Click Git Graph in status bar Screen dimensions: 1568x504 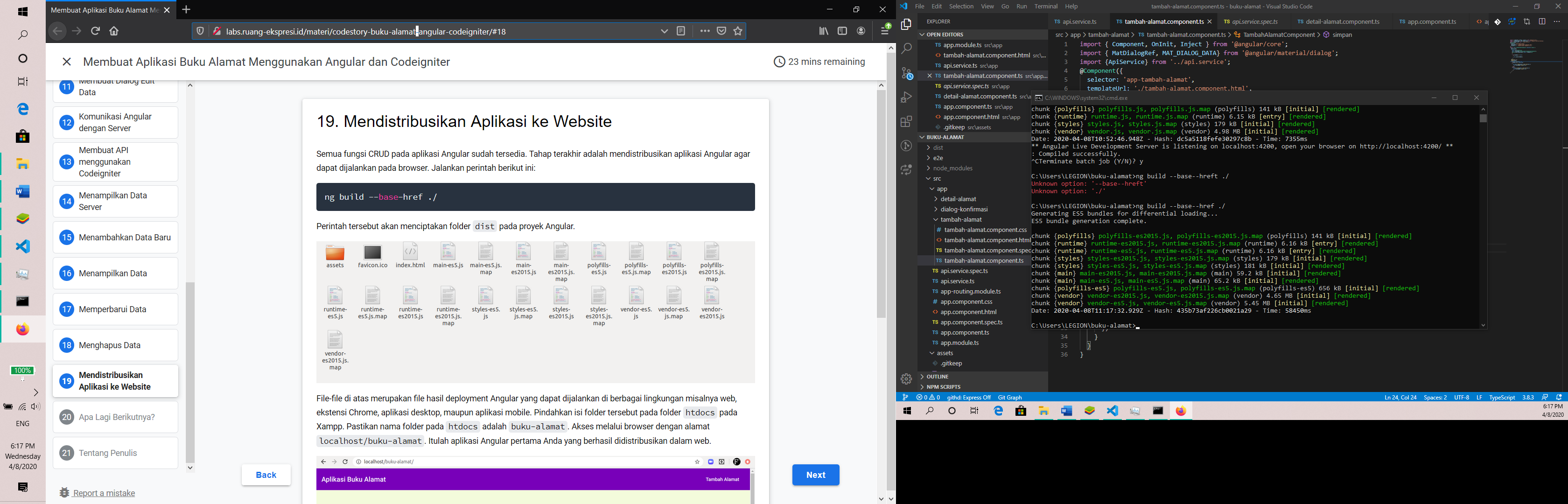1010,398
